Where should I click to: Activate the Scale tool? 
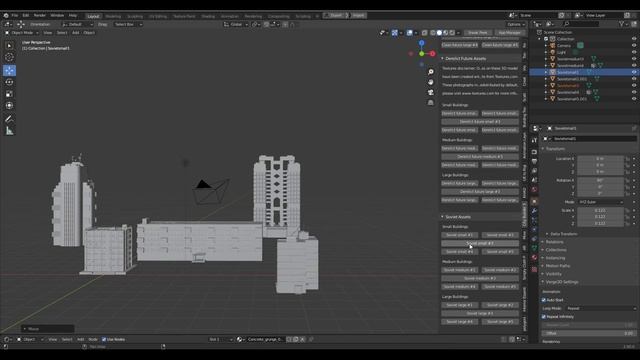tap(9, 94)
